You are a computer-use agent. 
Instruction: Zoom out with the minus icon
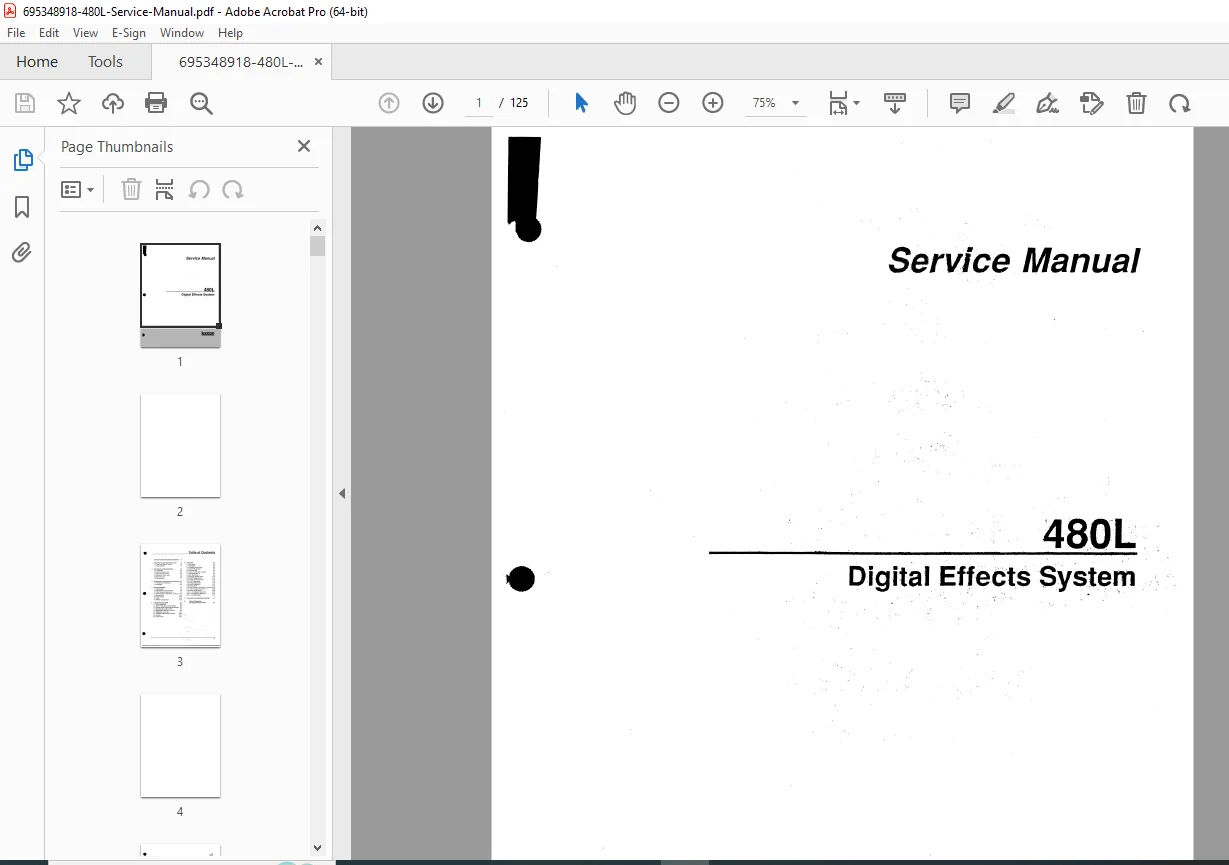[x=669, y=103]
